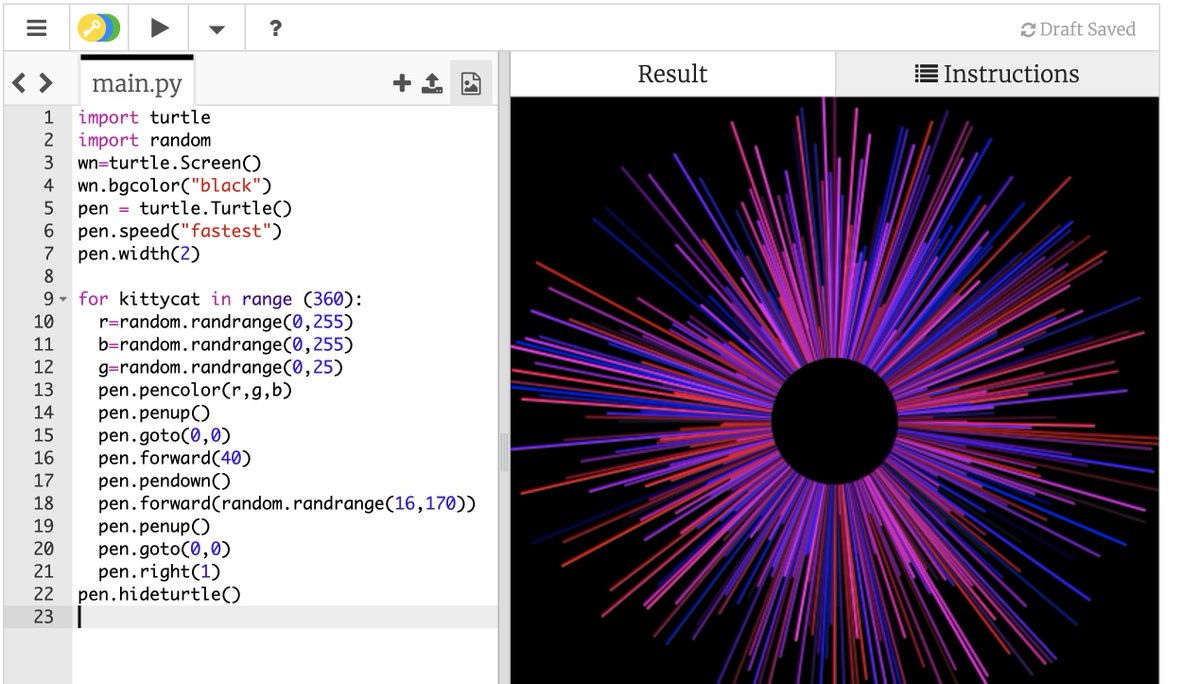Select the main.py file tab
Screen dimensions: 1200x684
[x=137, y=81]
